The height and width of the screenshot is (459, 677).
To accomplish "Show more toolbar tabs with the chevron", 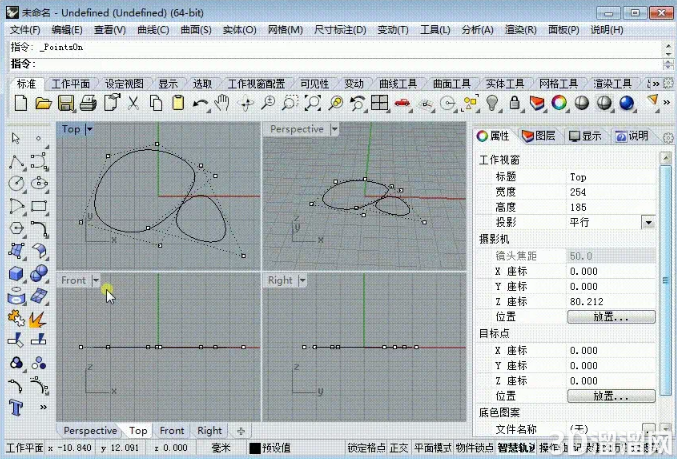I will point(655,84).
